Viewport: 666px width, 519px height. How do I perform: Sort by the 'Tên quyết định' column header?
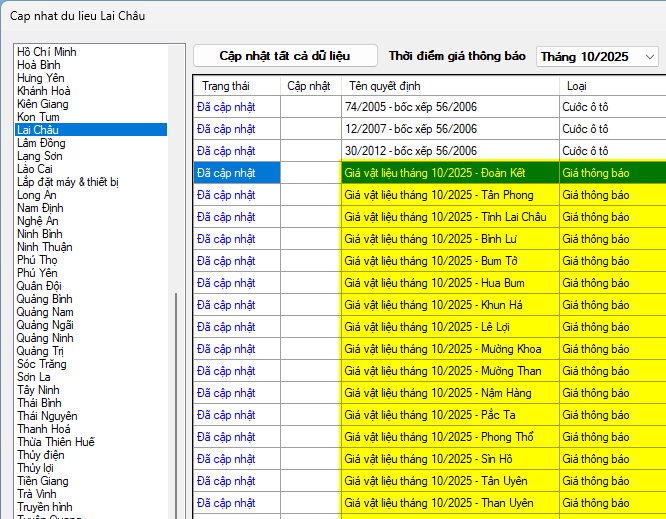click(385, 86)
